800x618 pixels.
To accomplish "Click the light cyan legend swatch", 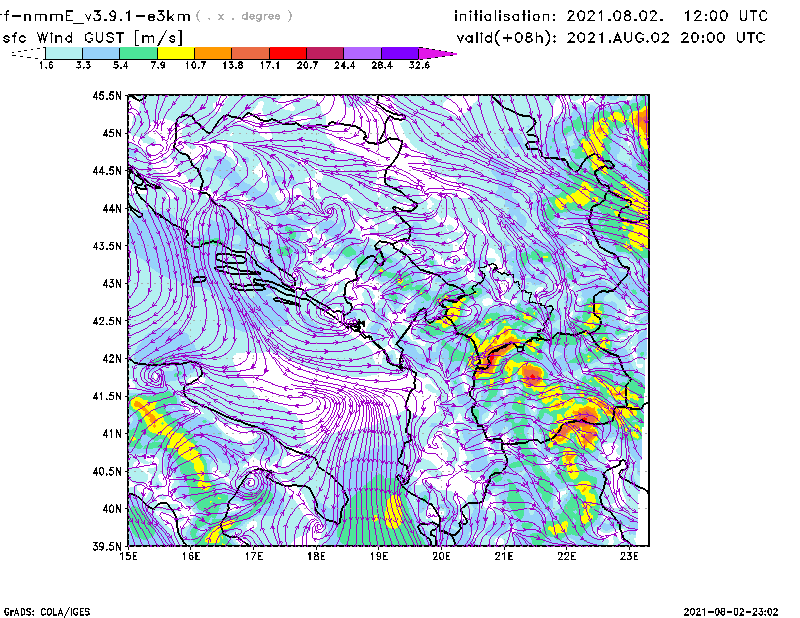I will (64, 53).
